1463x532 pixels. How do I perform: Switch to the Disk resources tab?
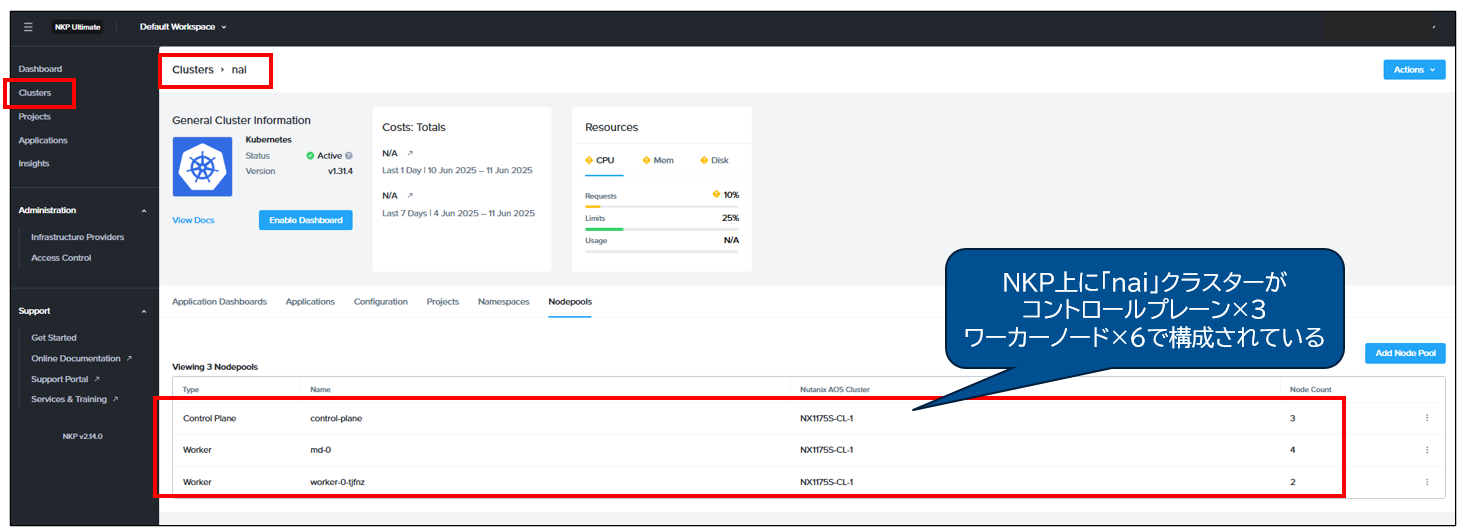714,160
